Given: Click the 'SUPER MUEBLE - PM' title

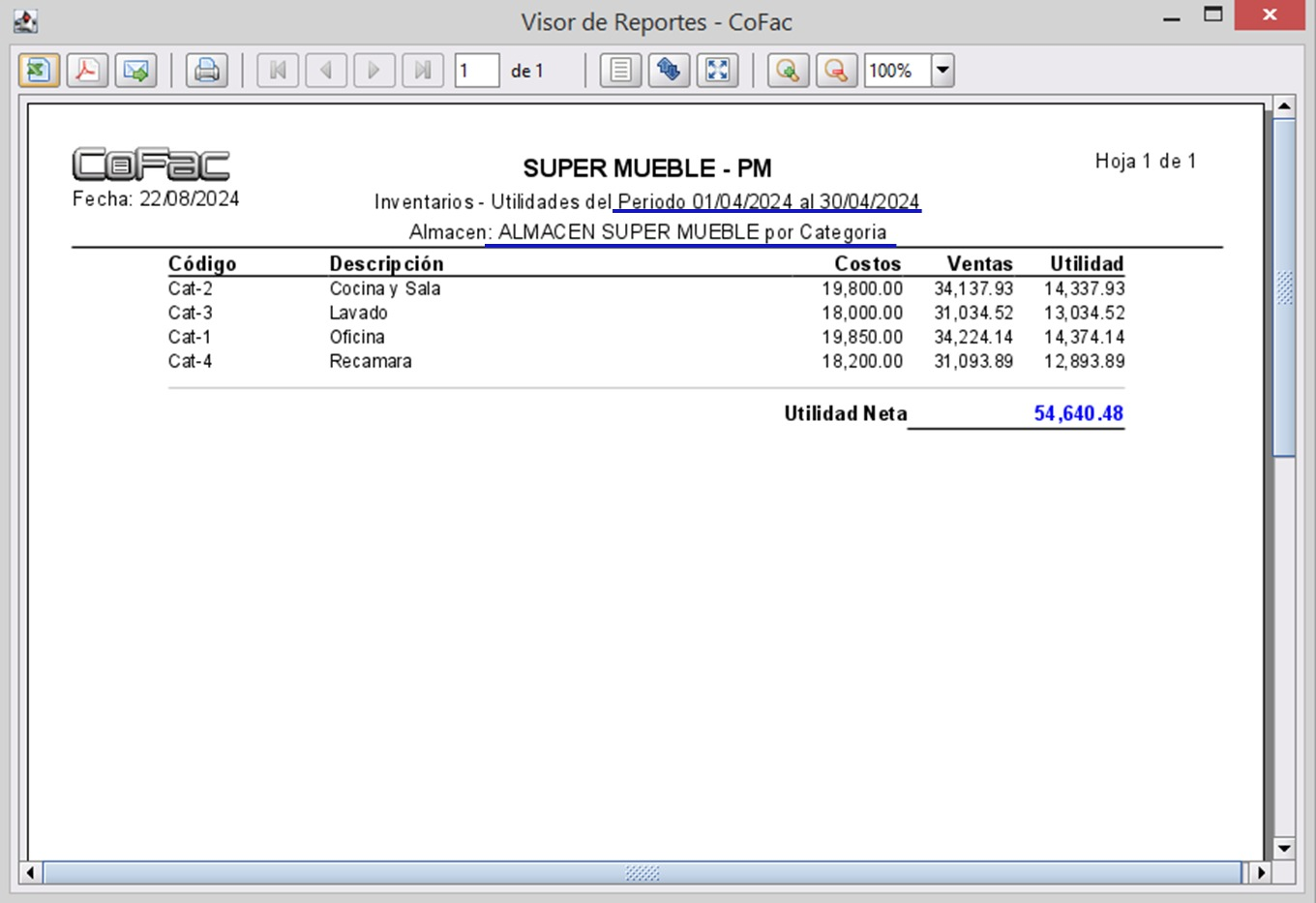Looking at the screenshot, I should pyautogui.click(x=647, y=168).
